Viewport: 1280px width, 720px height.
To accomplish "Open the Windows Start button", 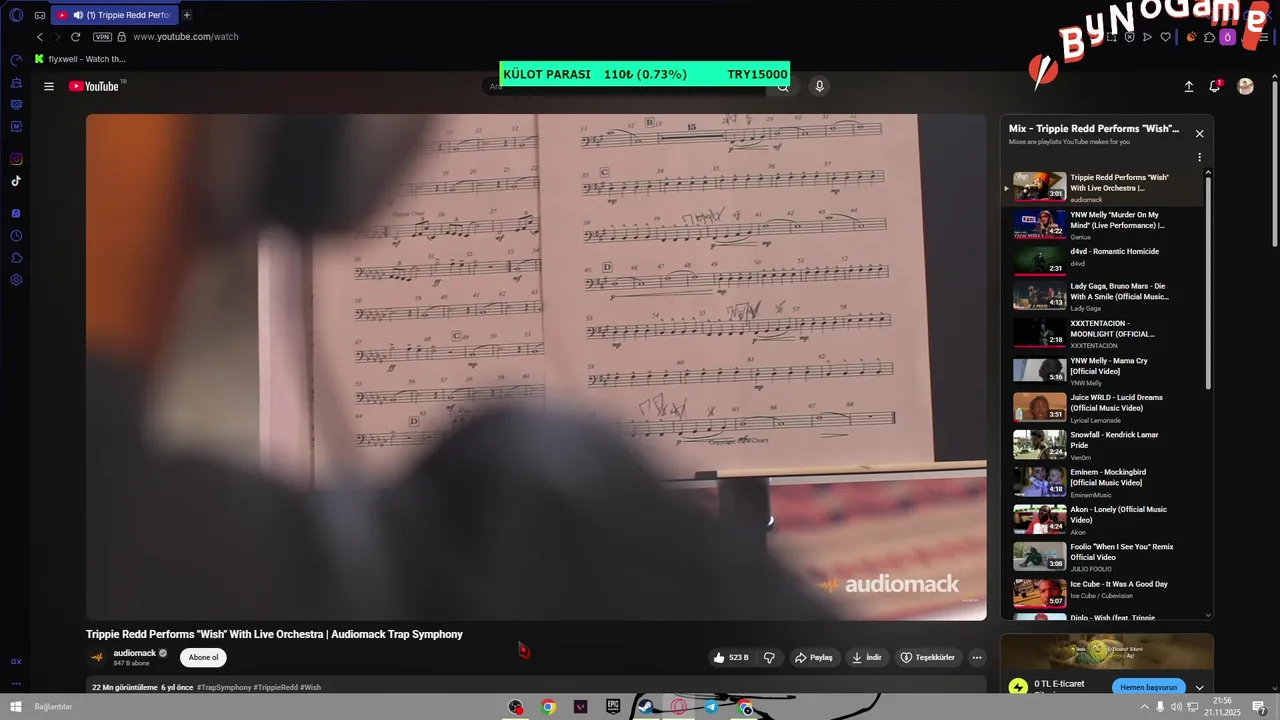I will (x=15, y=707).
